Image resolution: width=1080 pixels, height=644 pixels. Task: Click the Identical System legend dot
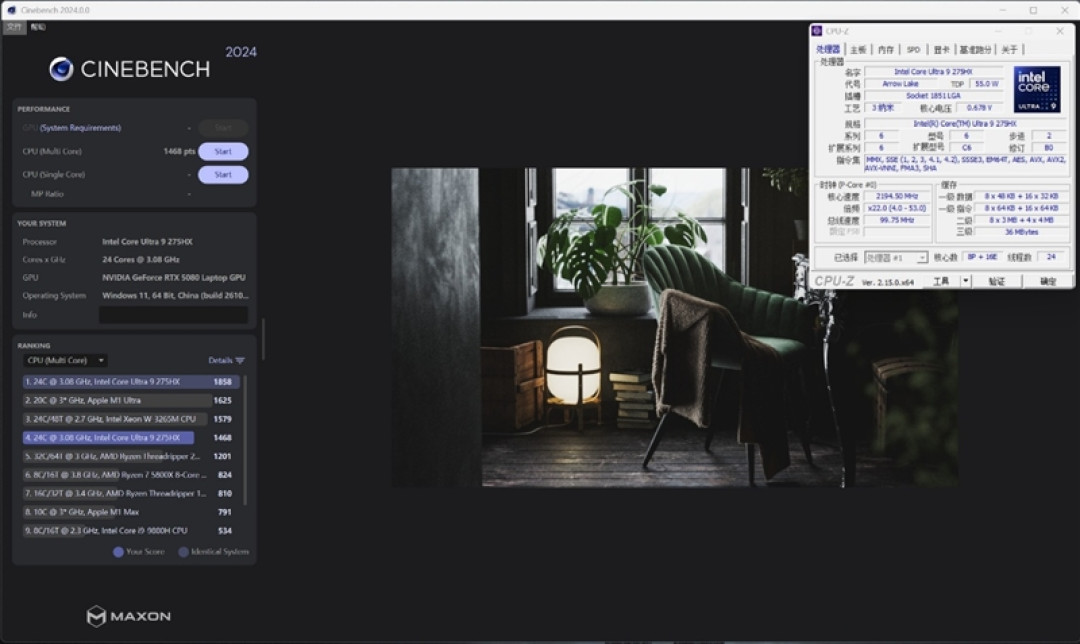[x=183, y=552]
